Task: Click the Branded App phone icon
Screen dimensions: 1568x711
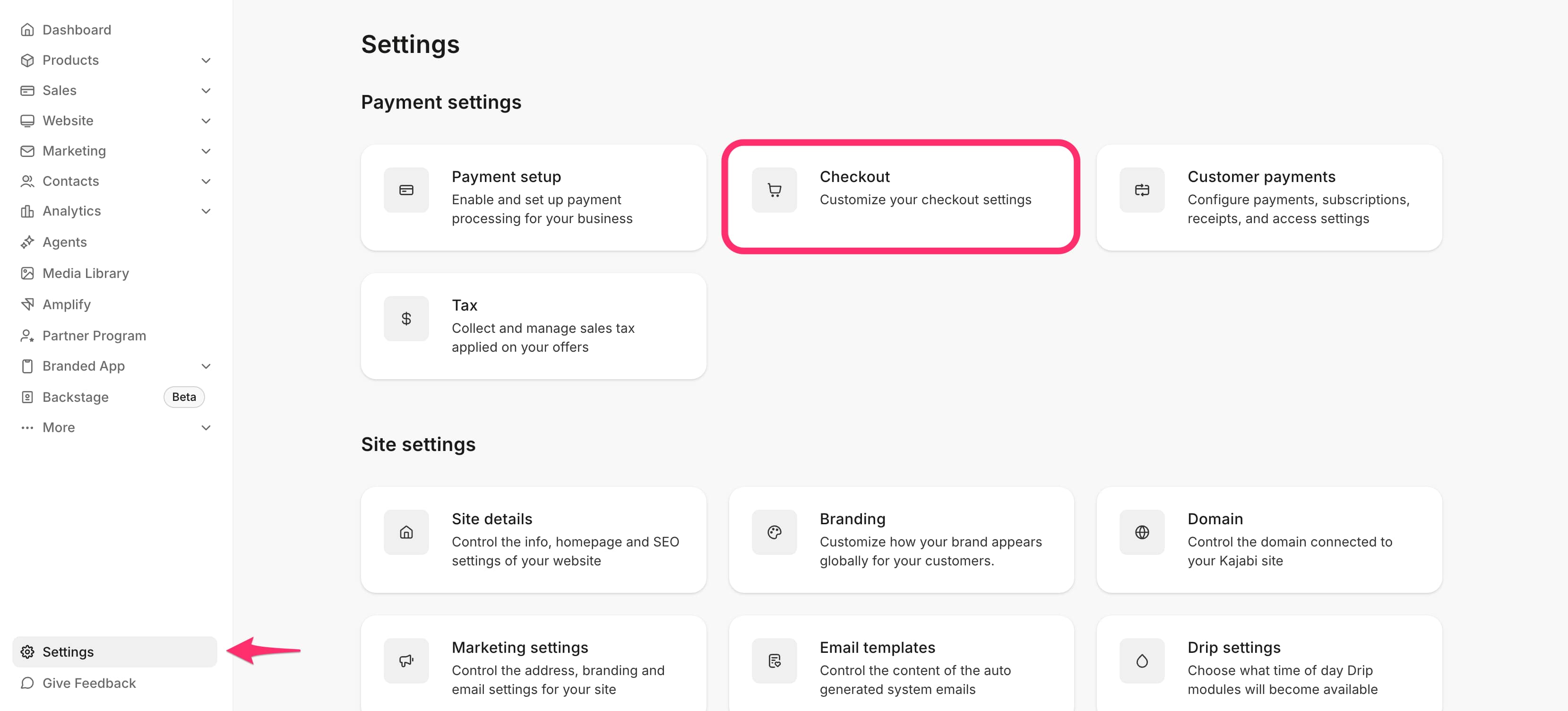Action: pos(27,366)
